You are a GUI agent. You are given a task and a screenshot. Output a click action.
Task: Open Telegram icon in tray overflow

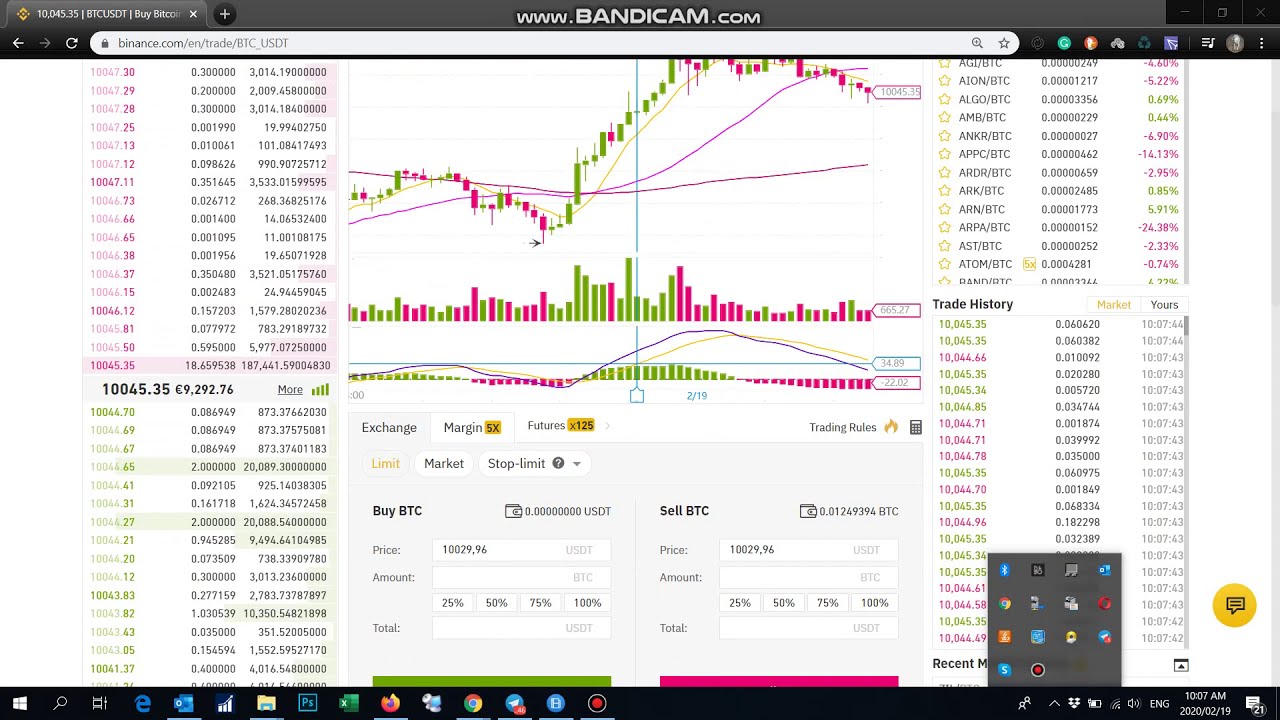coord(1105,637)
